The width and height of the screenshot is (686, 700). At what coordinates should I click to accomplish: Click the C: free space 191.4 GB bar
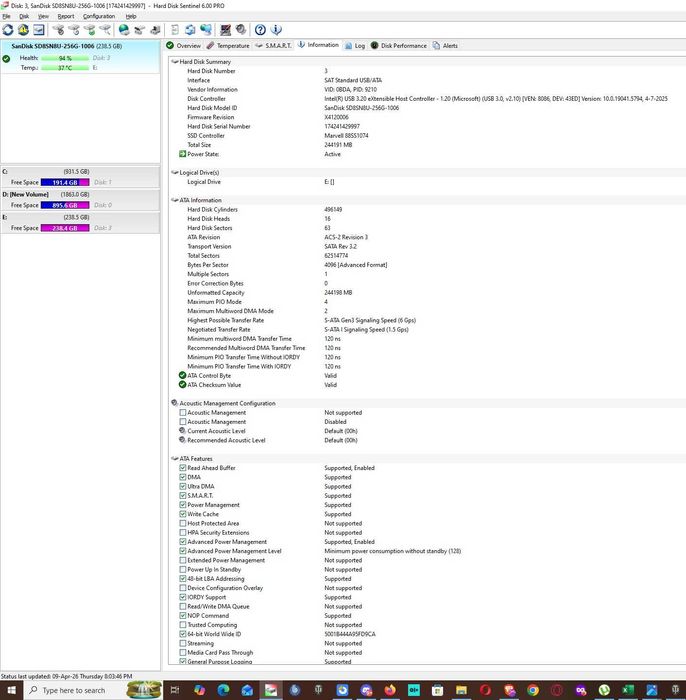65,182
